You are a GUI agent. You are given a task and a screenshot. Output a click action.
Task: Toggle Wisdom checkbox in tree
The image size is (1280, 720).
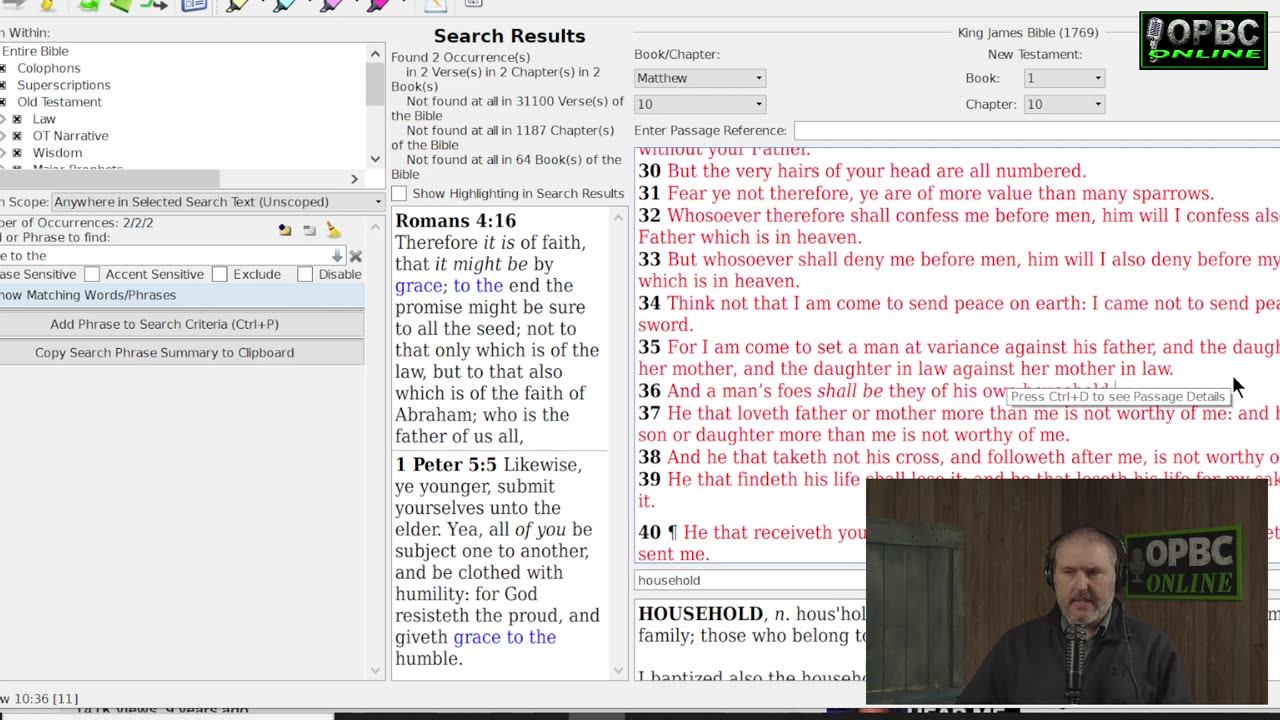[x=17, y=153]
